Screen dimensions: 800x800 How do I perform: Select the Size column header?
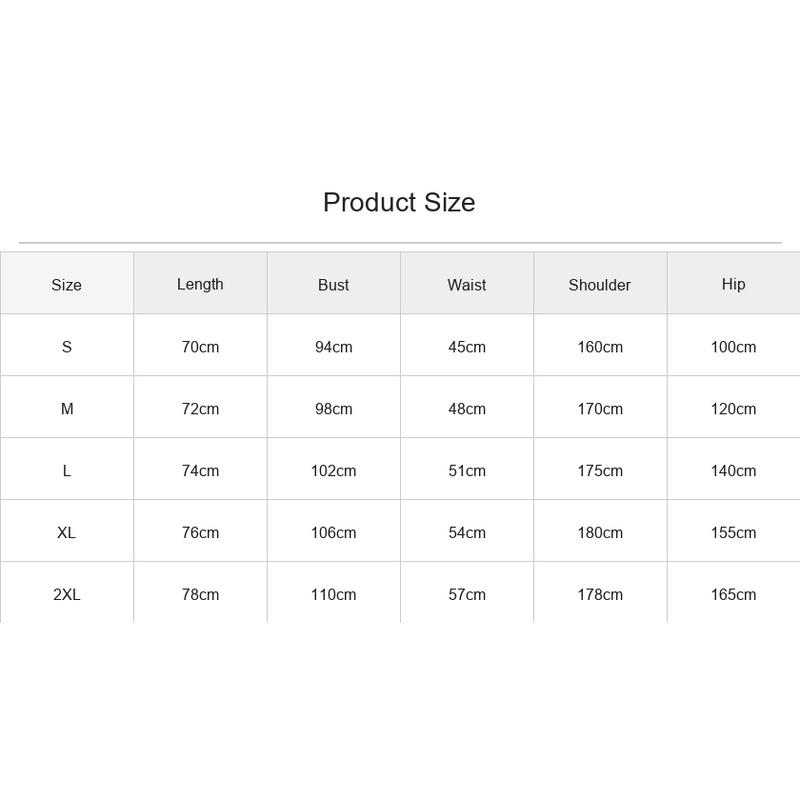66,285
